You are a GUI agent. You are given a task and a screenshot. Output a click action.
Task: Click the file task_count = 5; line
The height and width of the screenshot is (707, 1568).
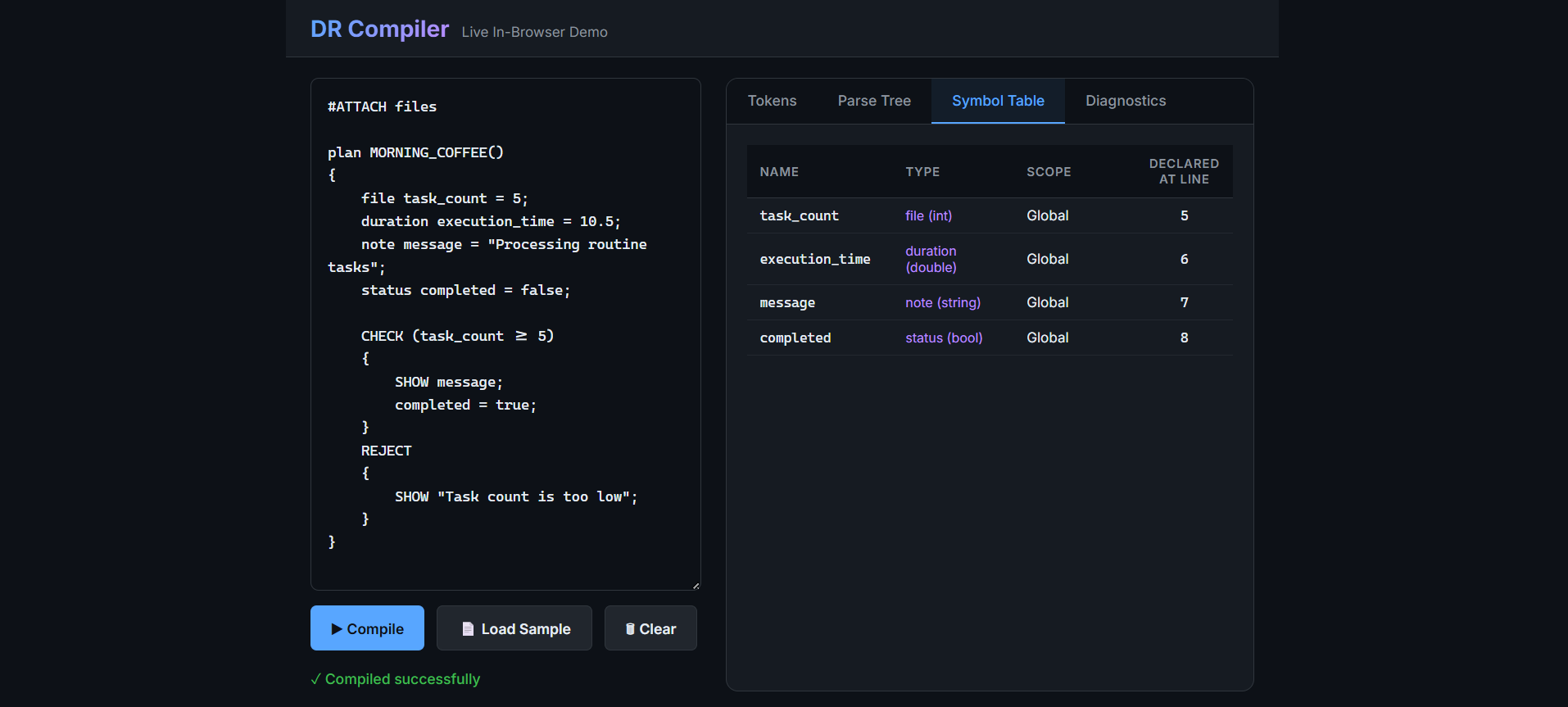click(444, 198)
